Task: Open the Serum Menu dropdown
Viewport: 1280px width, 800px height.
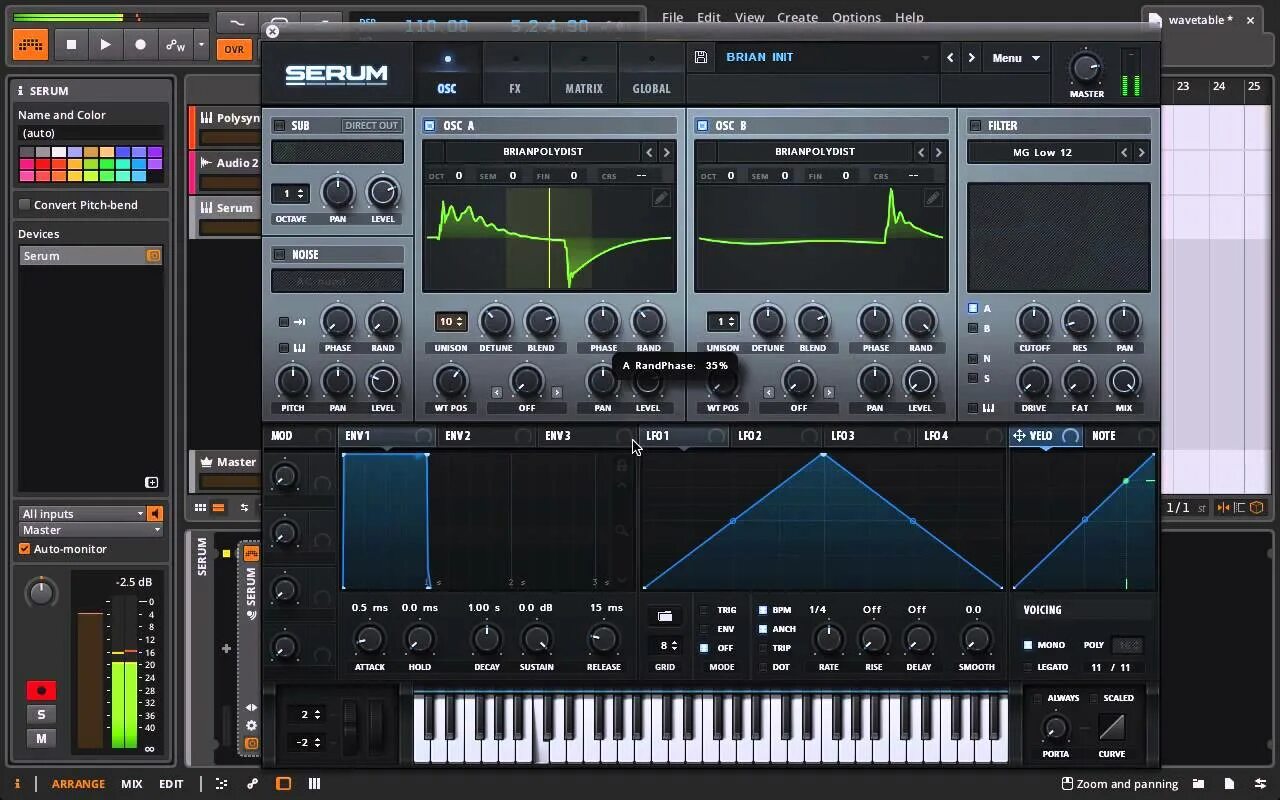Action: tap(1016, 58)
